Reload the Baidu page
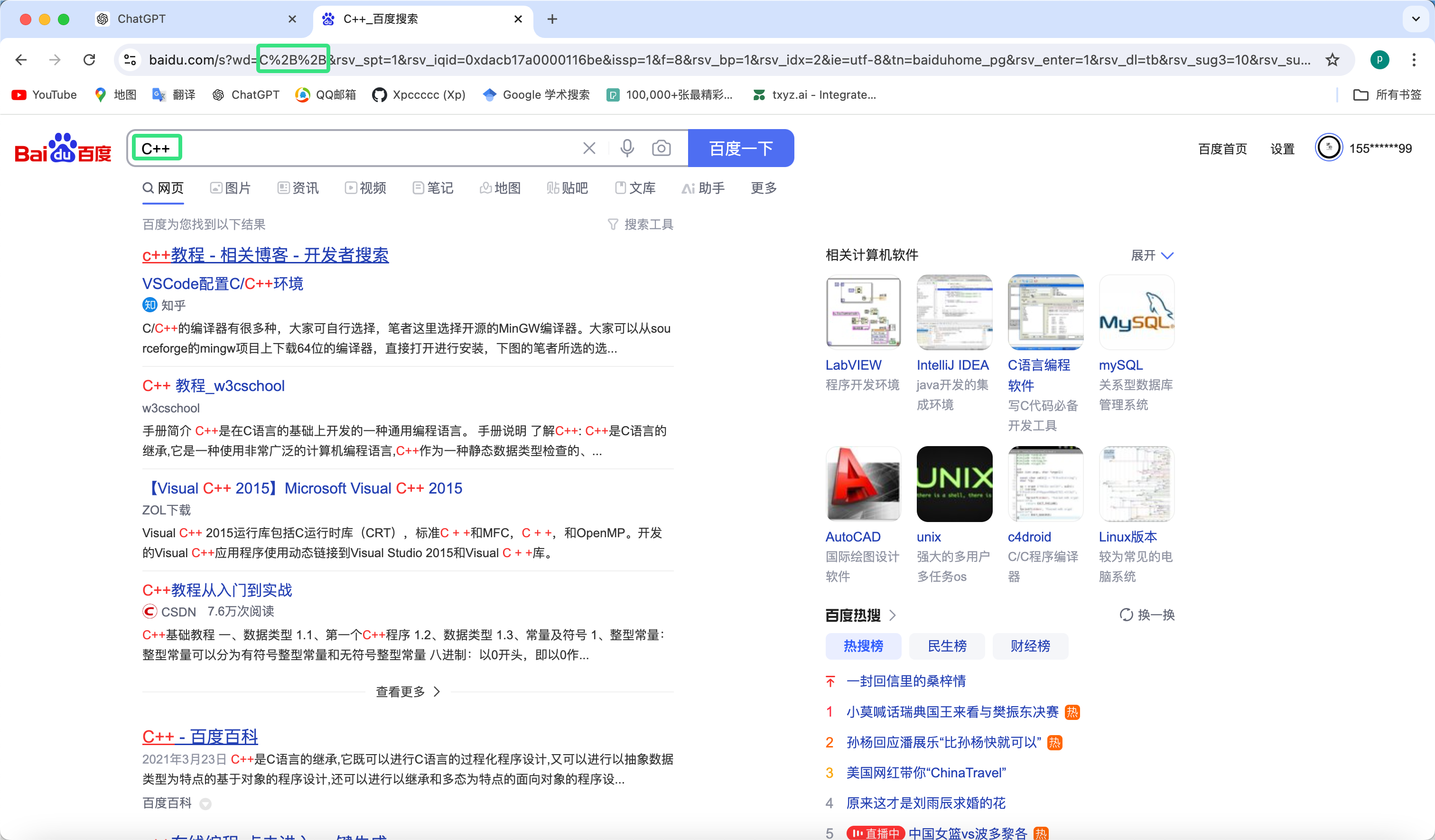This screenshot has width=1435, height=840. (x=89, y=60)
